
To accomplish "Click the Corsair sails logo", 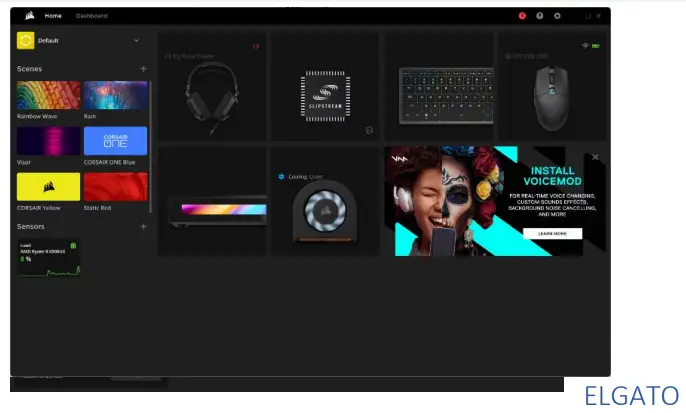I will pyautogui.click(x=30, y=16).
